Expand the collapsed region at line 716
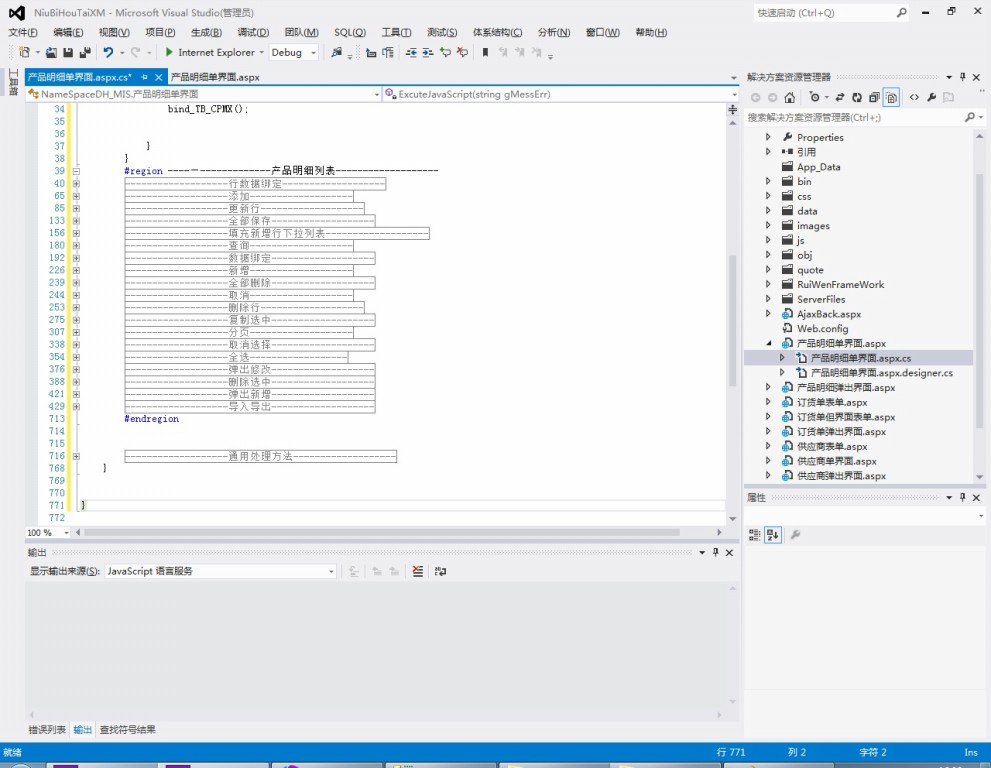 [x=76, y=456]
